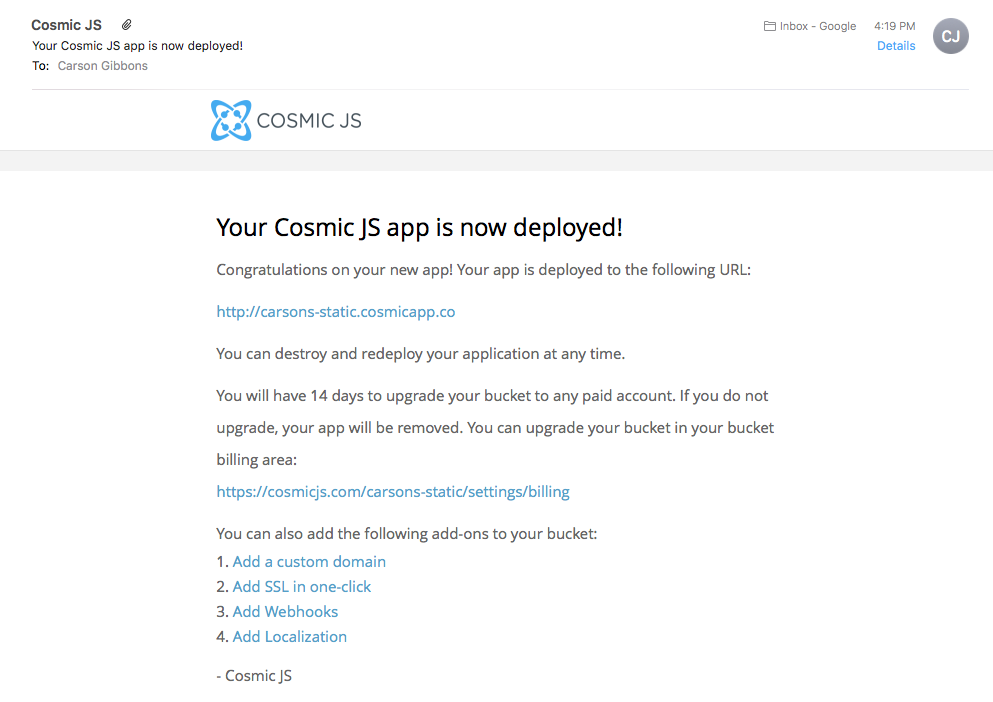Select Add SSL in one-click
The height and width of the screenshot is (702, 993).
302,587
